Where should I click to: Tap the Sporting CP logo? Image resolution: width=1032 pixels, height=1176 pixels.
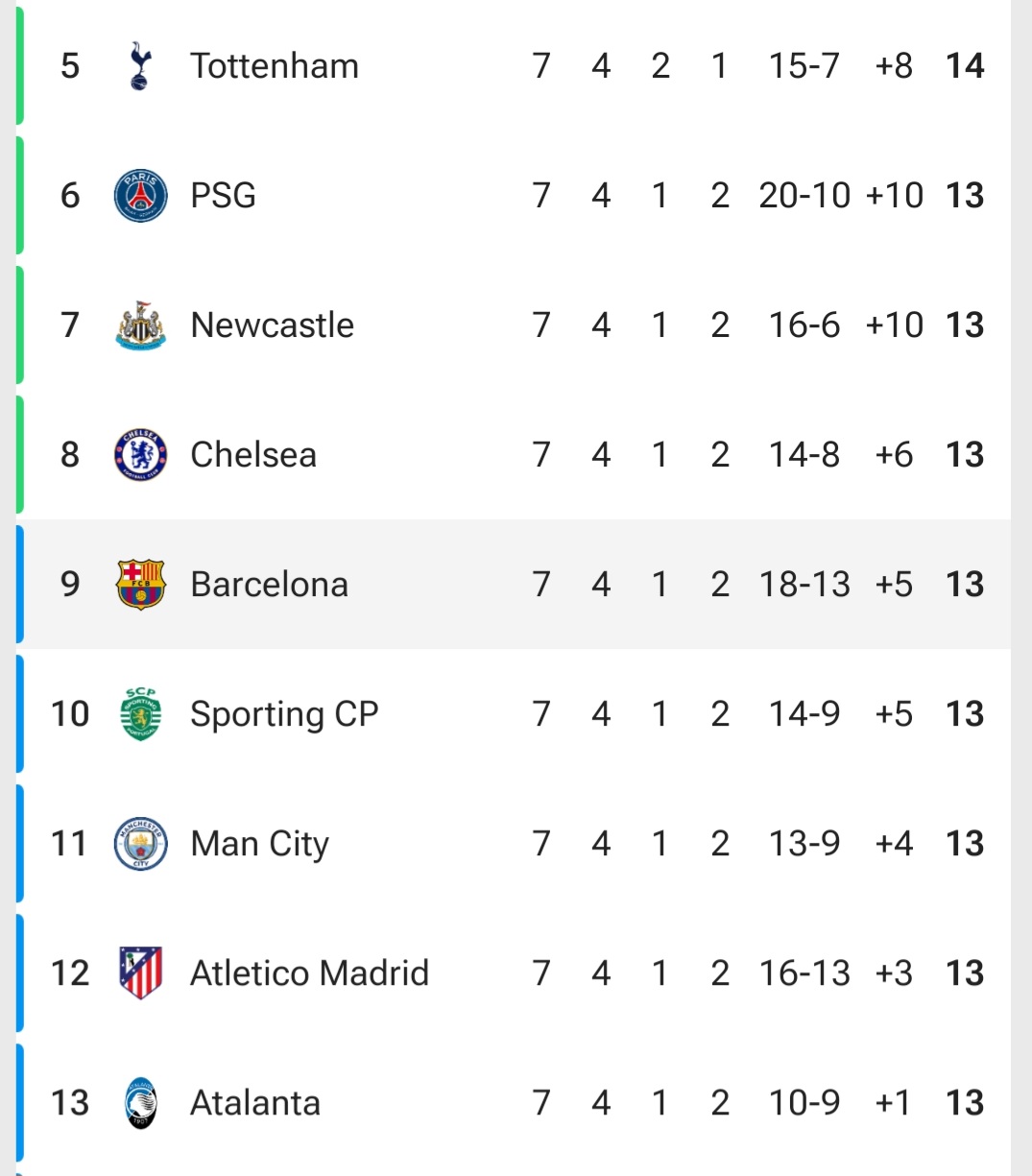[140, 714]
